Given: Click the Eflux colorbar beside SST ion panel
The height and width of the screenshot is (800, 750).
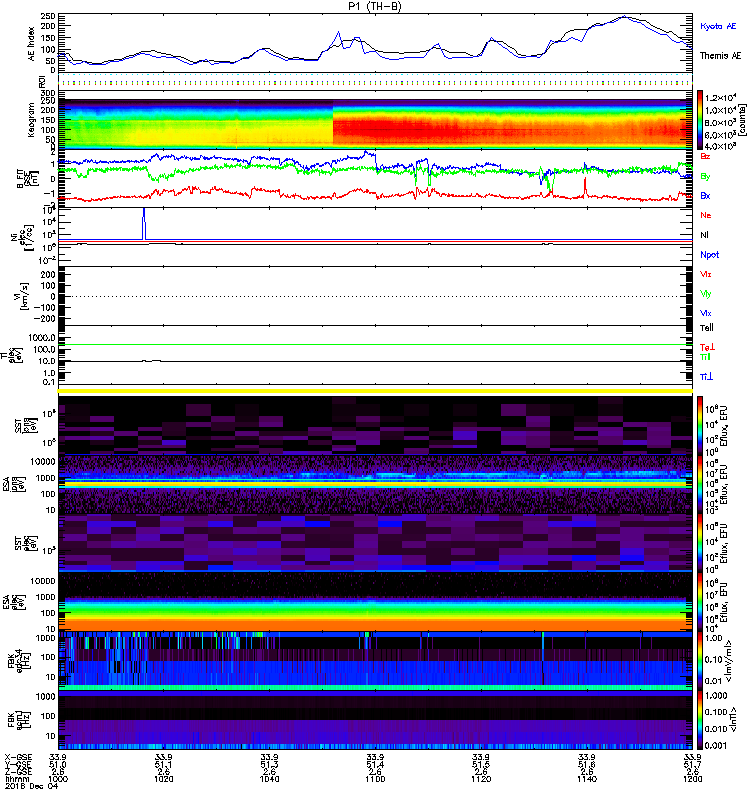Looking at the screenshot, I should coord(700,426).
